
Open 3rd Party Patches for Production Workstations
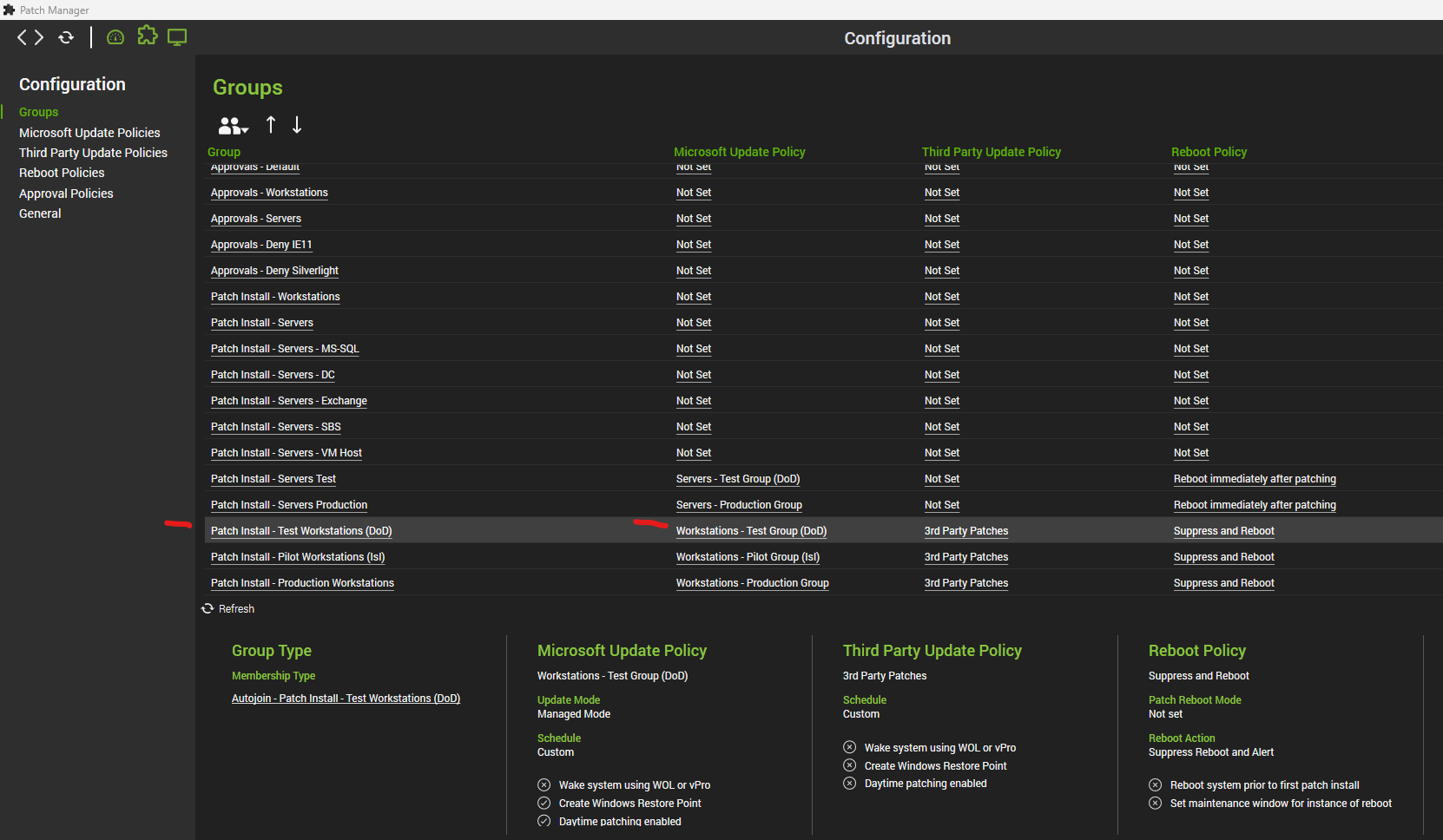(965, 583)
